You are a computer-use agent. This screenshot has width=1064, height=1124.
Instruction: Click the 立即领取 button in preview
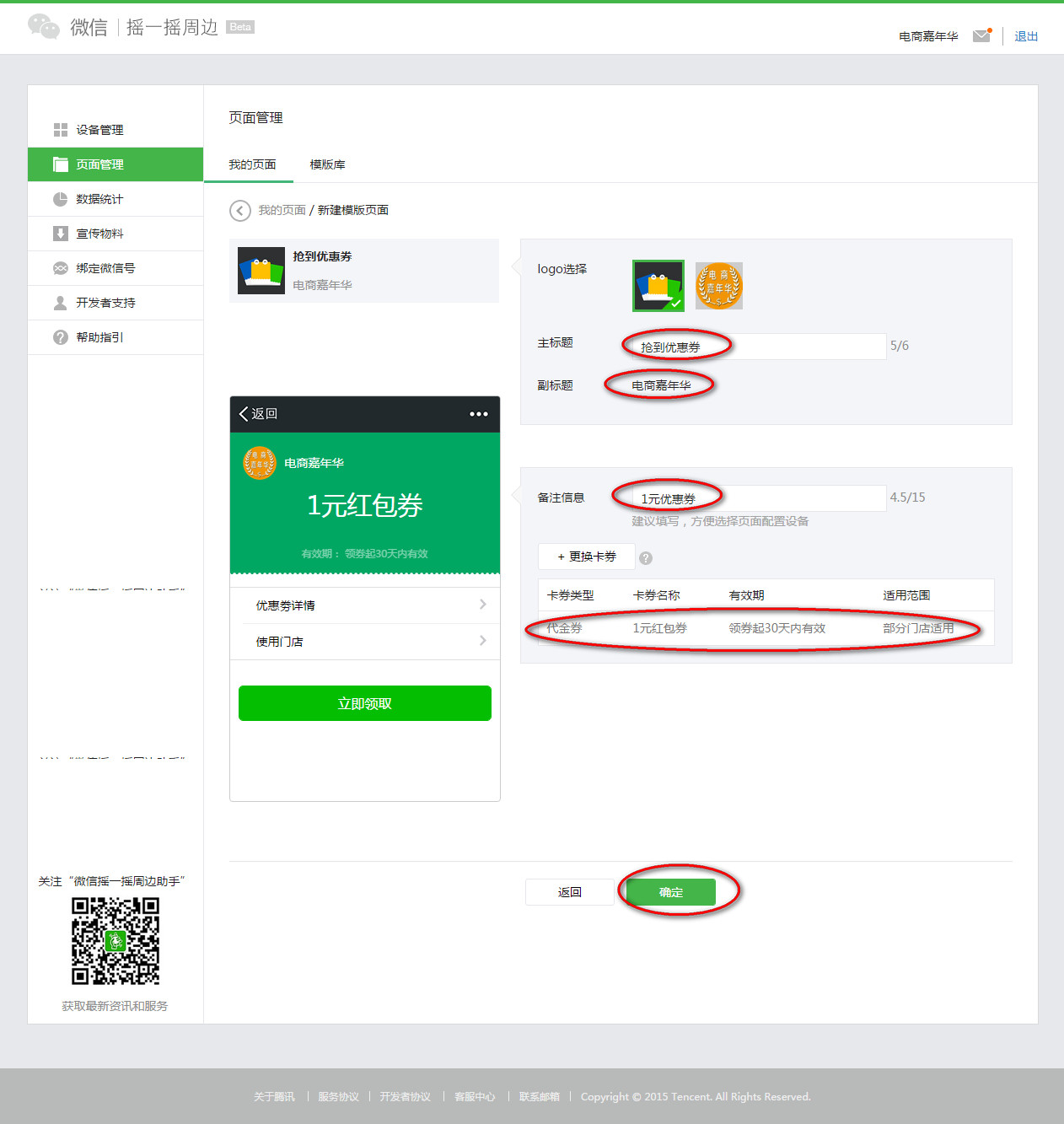pos(365,703)
